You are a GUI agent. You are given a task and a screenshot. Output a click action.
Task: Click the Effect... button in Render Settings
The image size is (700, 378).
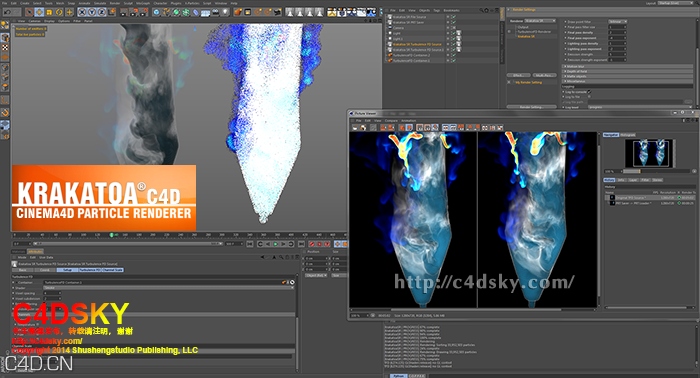click(519, 75)
